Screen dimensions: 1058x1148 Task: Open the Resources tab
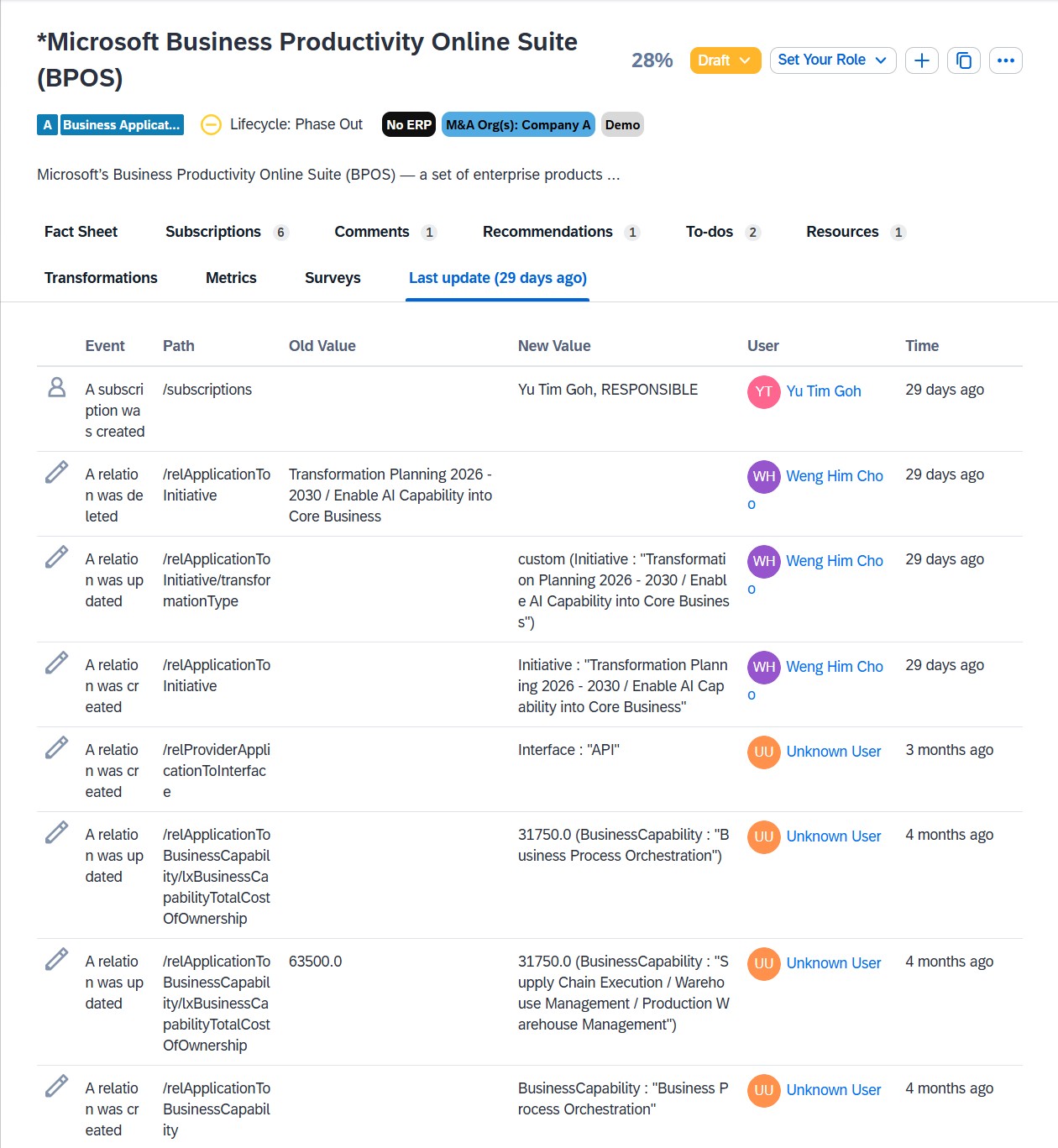point(856,232)
